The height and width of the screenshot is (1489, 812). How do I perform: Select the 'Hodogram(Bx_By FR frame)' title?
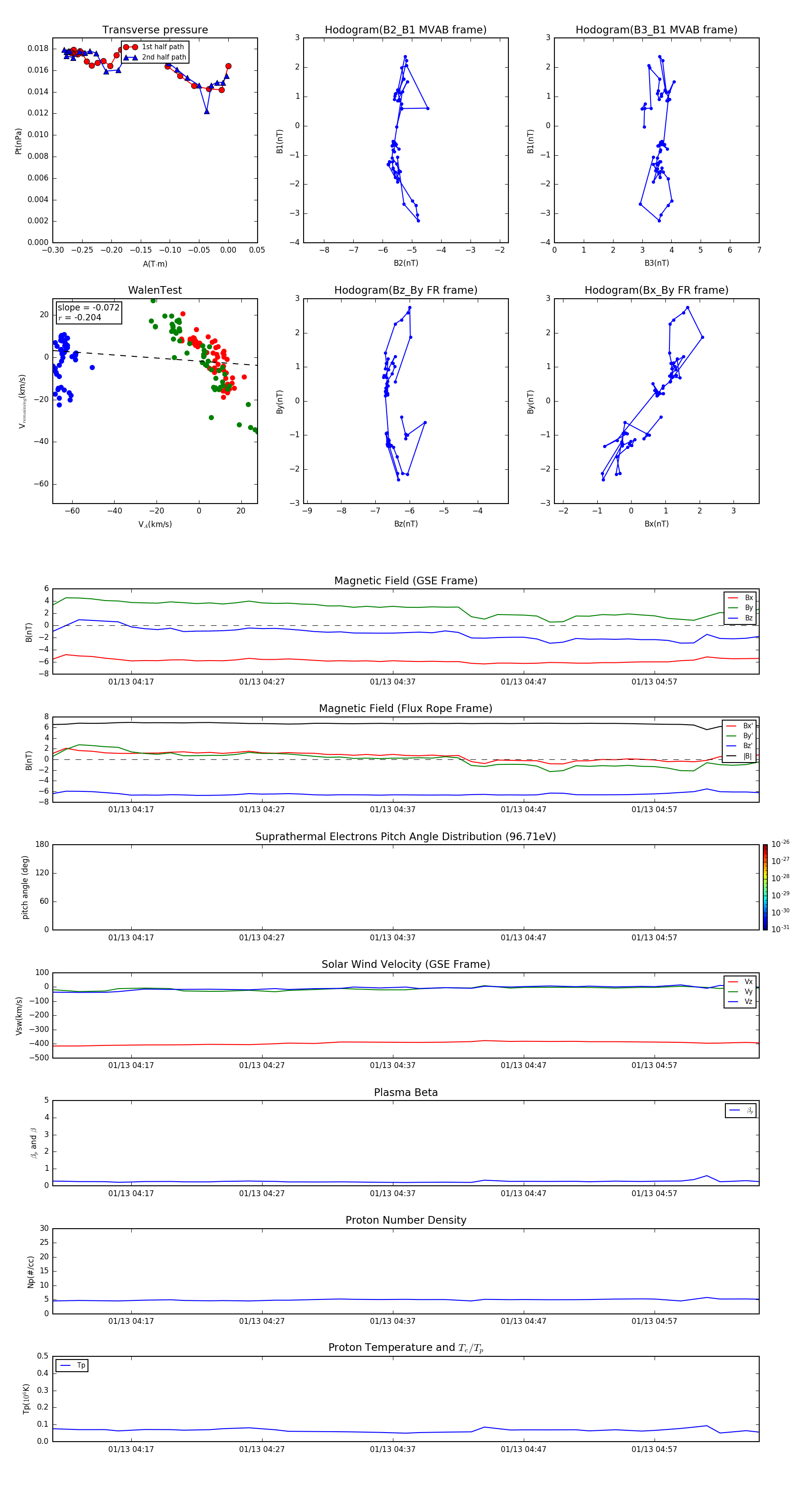coord(656,290)
